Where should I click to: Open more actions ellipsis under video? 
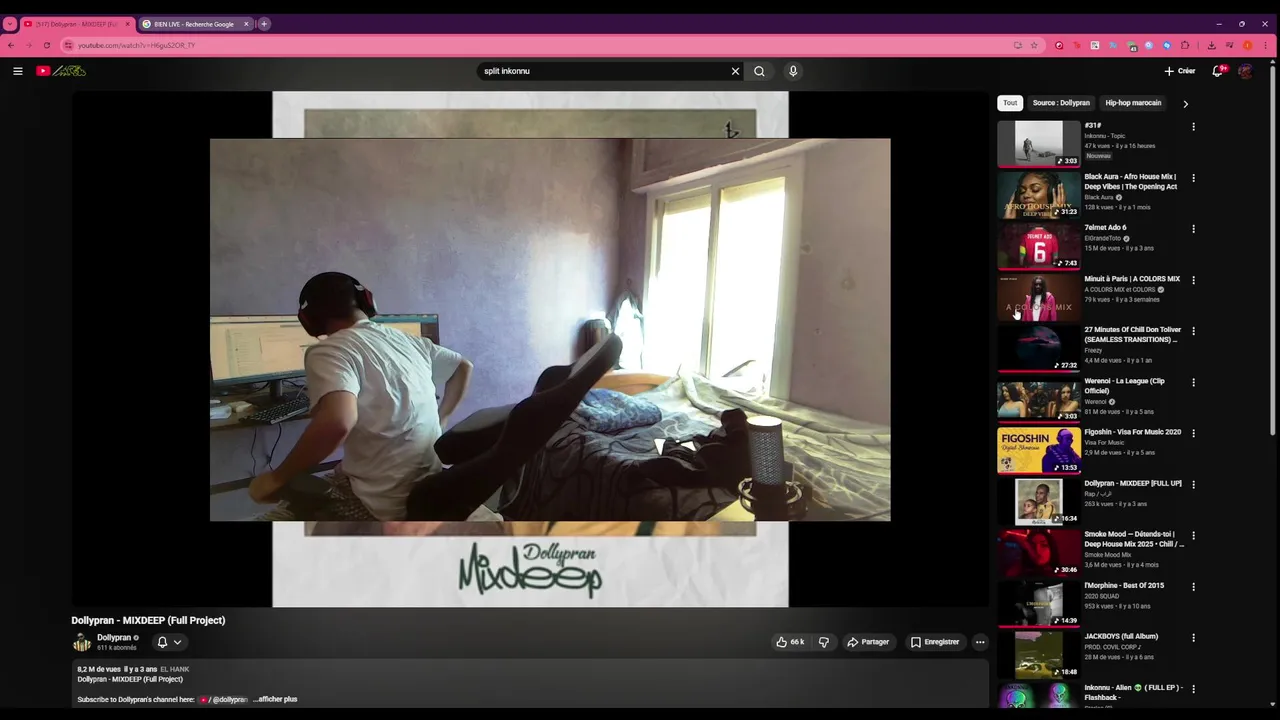click(x=980, y=642)
